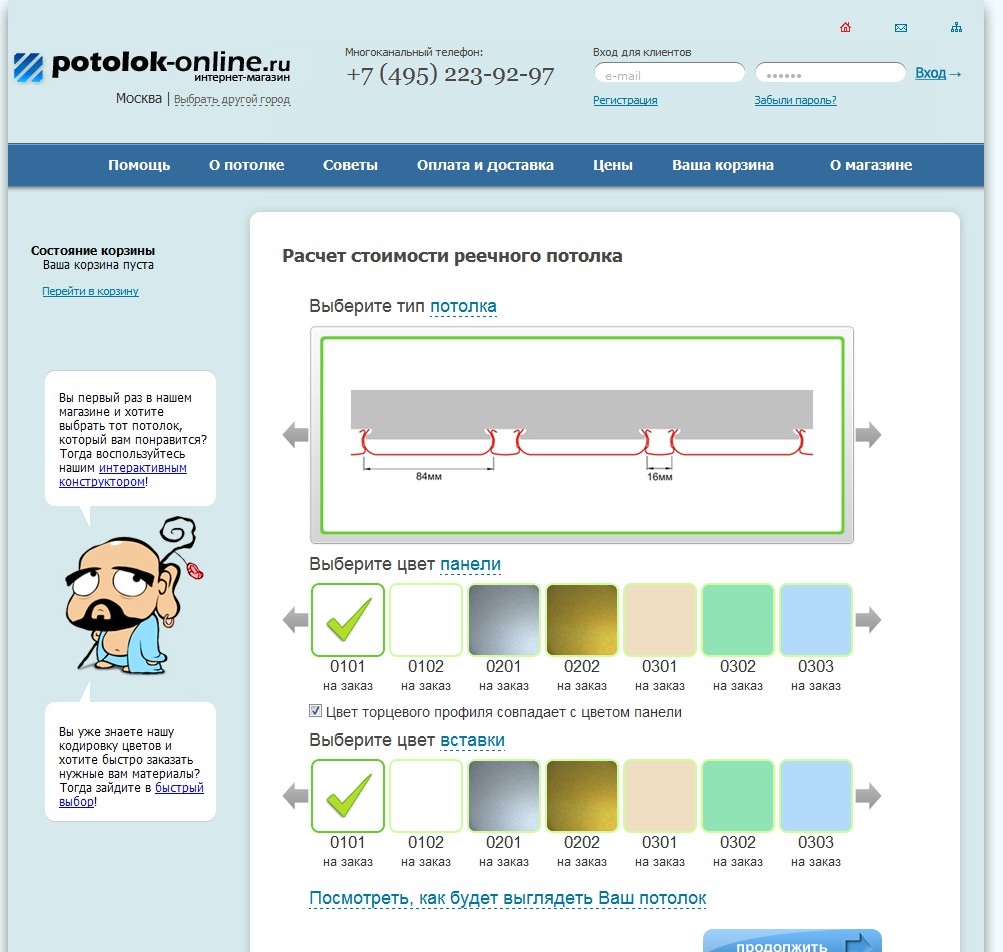Click Забыли пароль? link
The image size is (1003, 952).
[x=795, y=100]
